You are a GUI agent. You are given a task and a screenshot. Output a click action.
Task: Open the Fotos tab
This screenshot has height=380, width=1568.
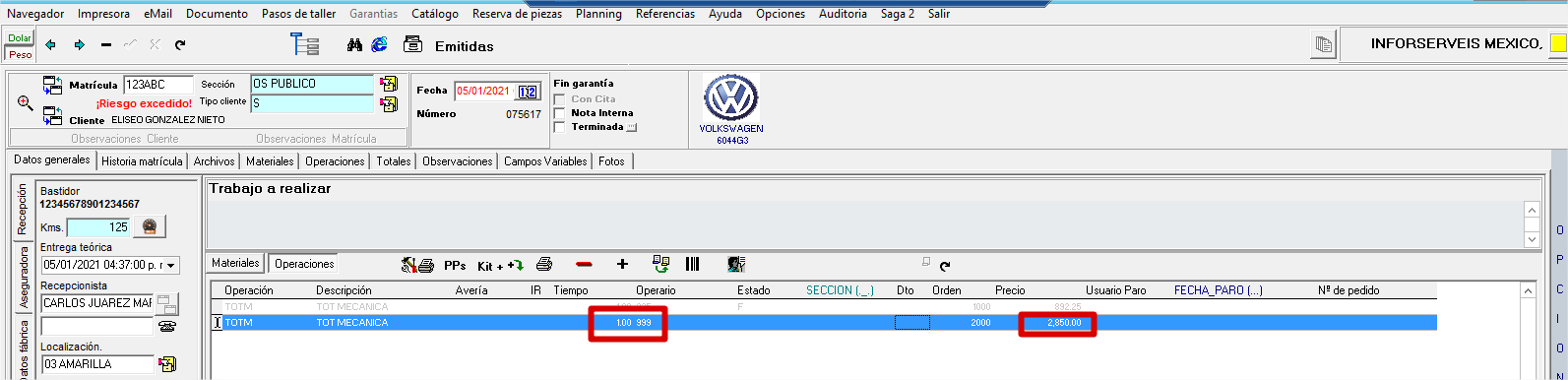point(611,161)
